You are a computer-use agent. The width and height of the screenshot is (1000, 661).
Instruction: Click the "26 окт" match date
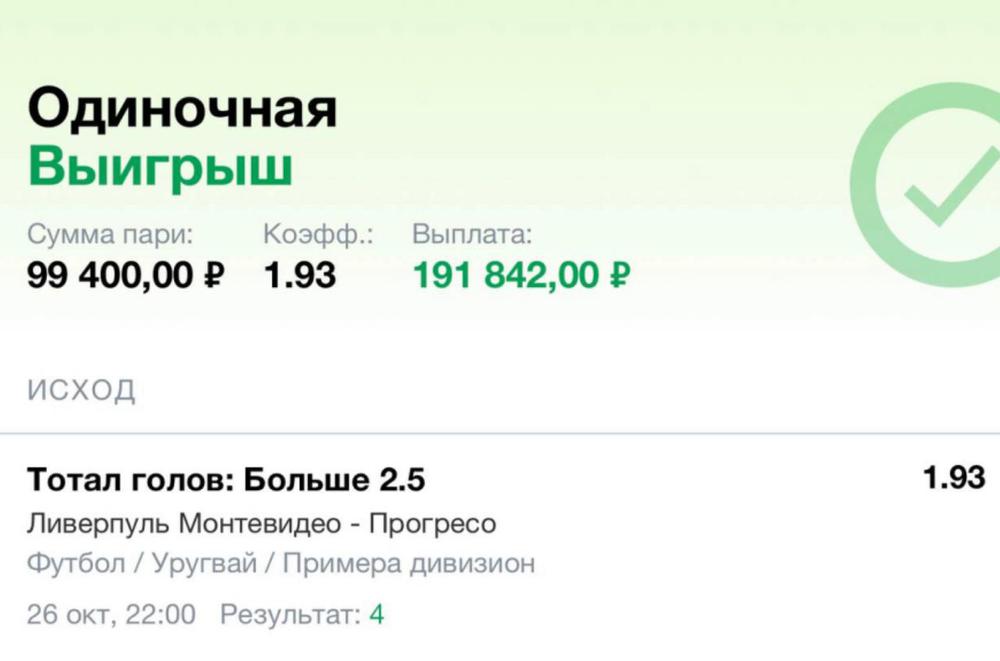[x=68, y=614]
